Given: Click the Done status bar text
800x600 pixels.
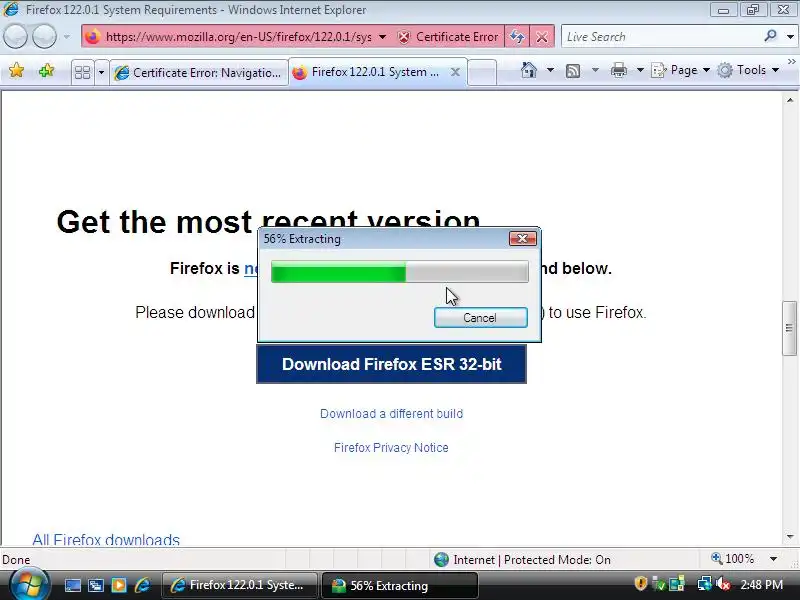Looking at the screenshot, I should (x=16, y=560).
